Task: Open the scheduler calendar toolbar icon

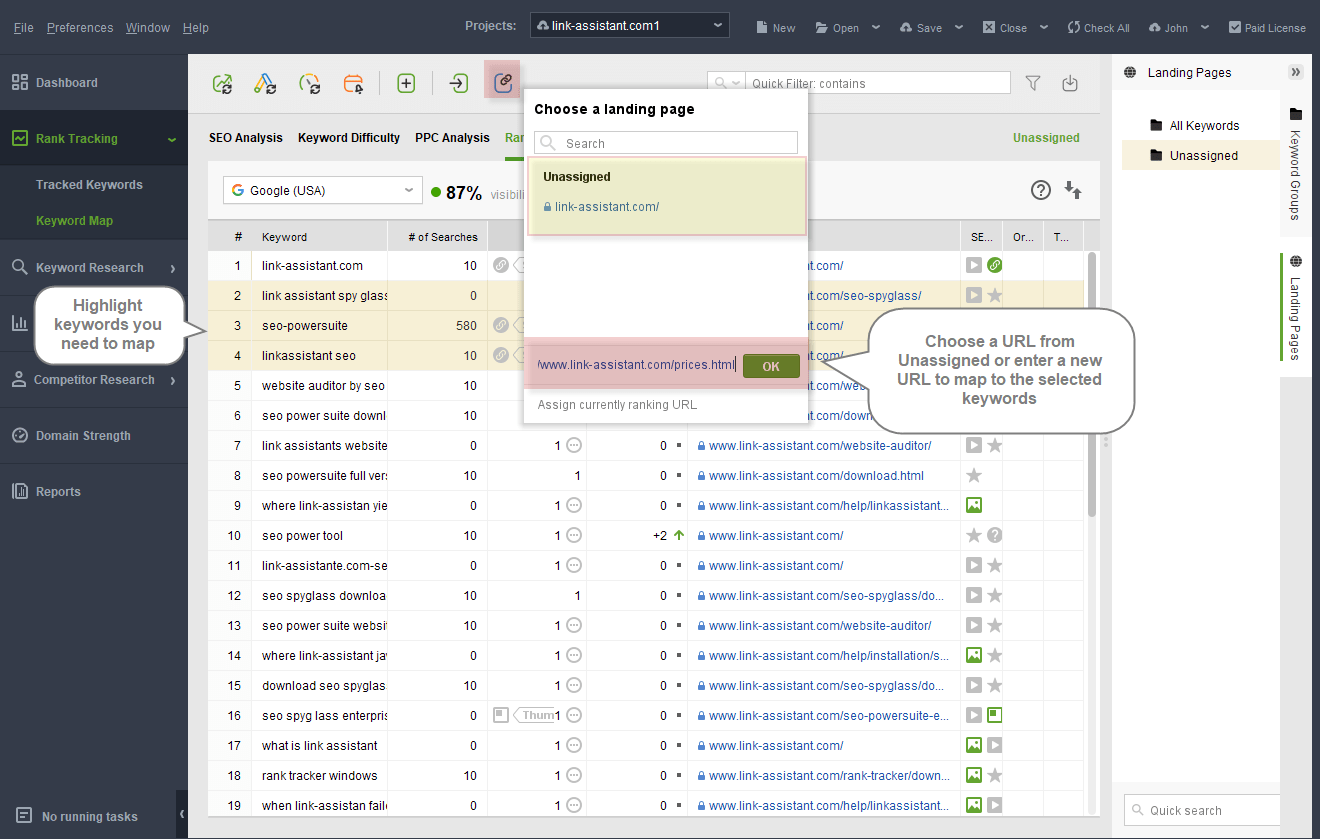Action: point(354,84)
